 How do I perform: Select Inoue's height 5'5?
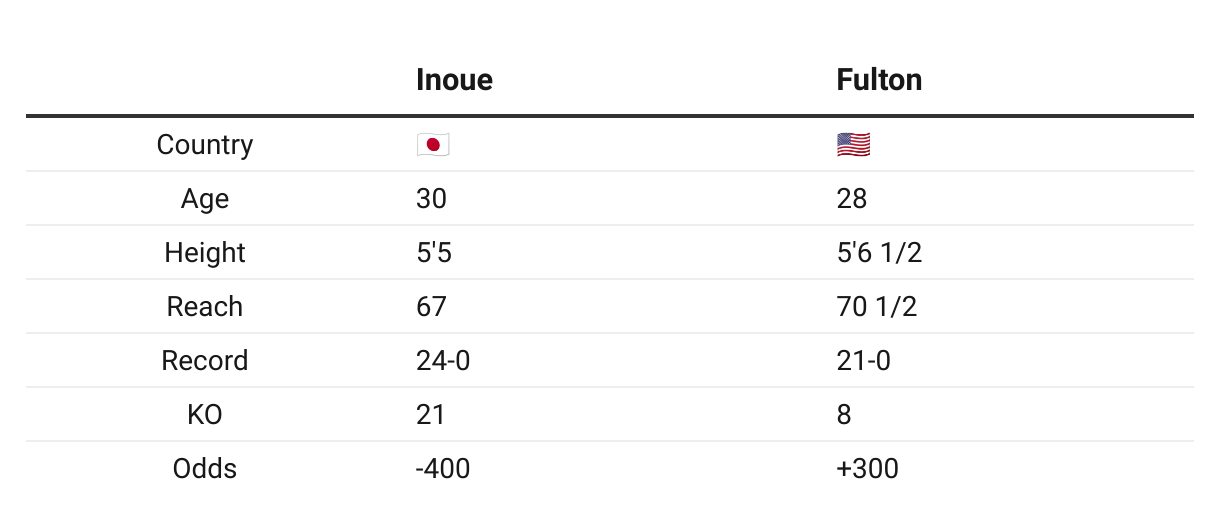click(434, 253)
